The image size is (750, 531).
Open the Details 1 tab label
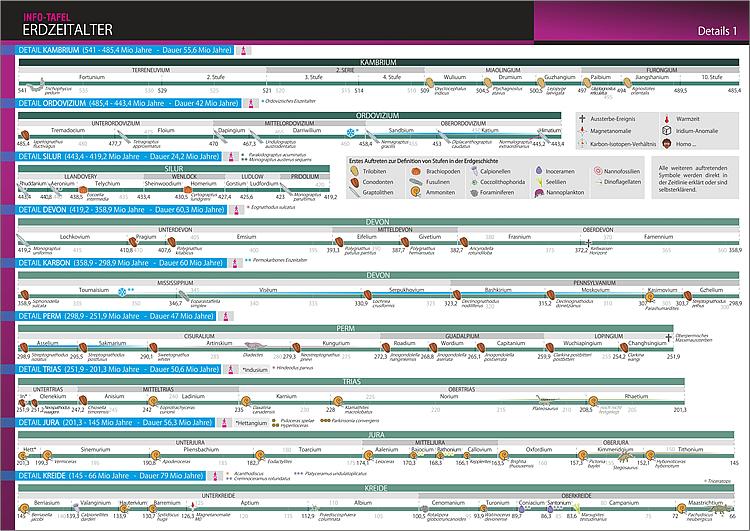pyautogui.click(x=717, y=32)
